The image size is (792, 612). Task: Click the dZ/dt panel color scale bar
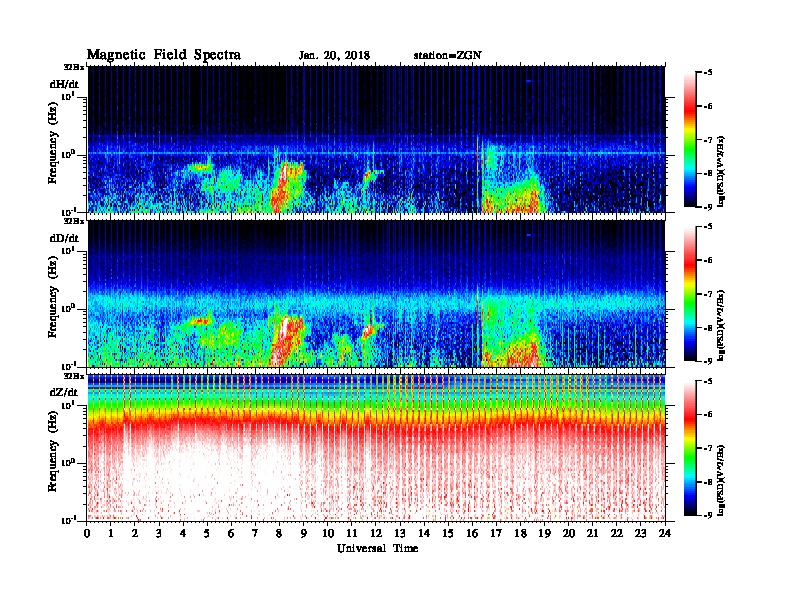pos(690,448)
